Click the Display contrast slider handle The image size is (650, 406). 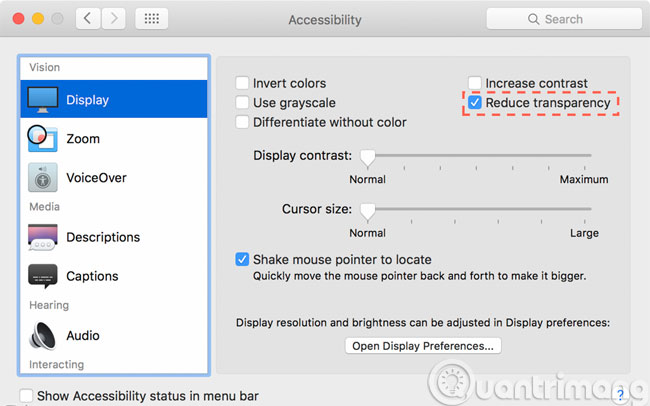(x=367, y=157)
